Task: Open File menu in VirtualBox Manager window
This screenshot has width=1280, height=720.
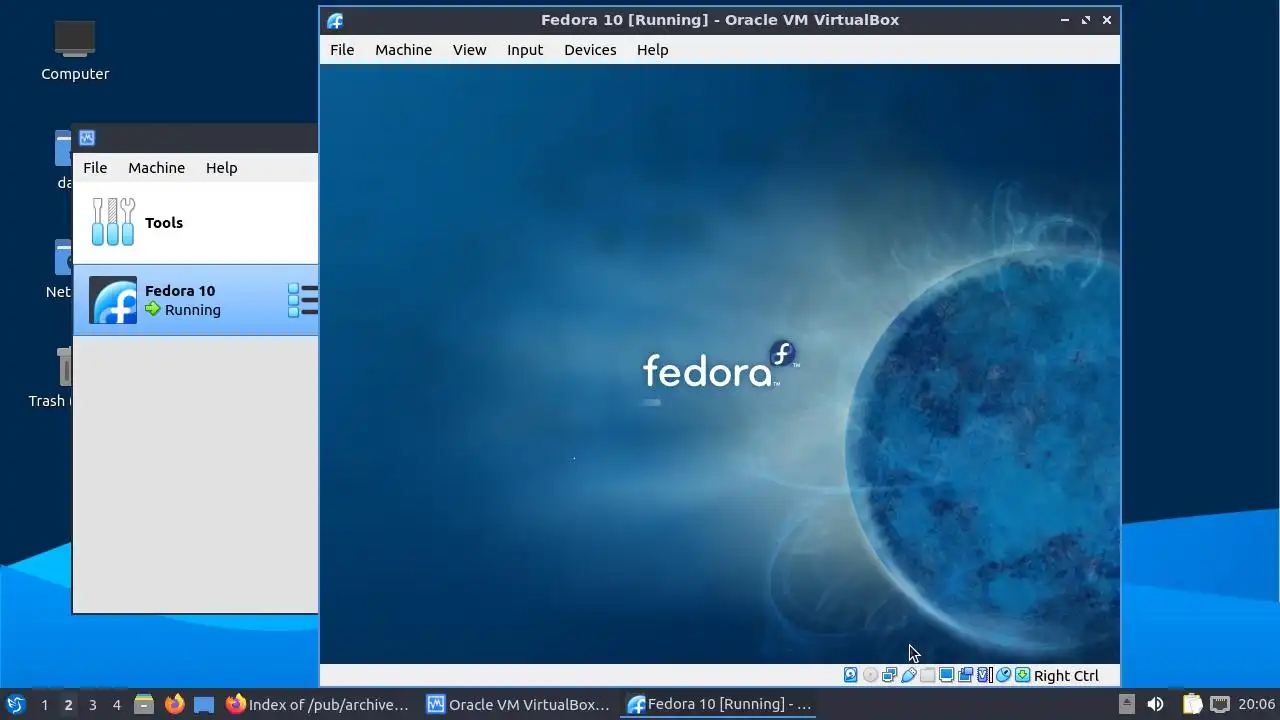Action: (x=95, y=168)
